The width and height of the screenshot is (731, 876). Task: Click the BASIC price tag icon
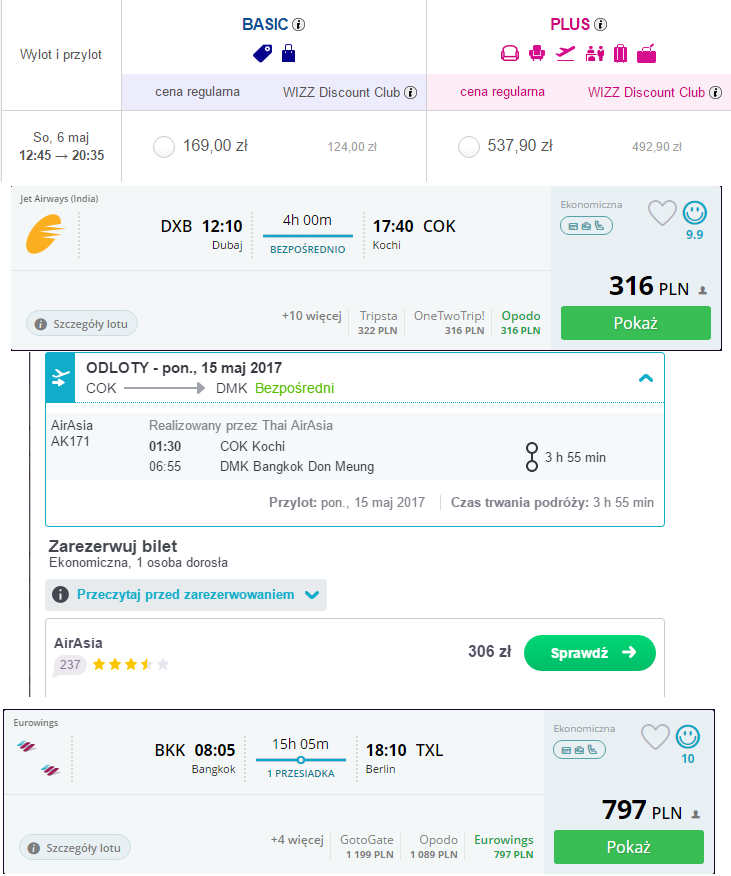pos(263,54)
